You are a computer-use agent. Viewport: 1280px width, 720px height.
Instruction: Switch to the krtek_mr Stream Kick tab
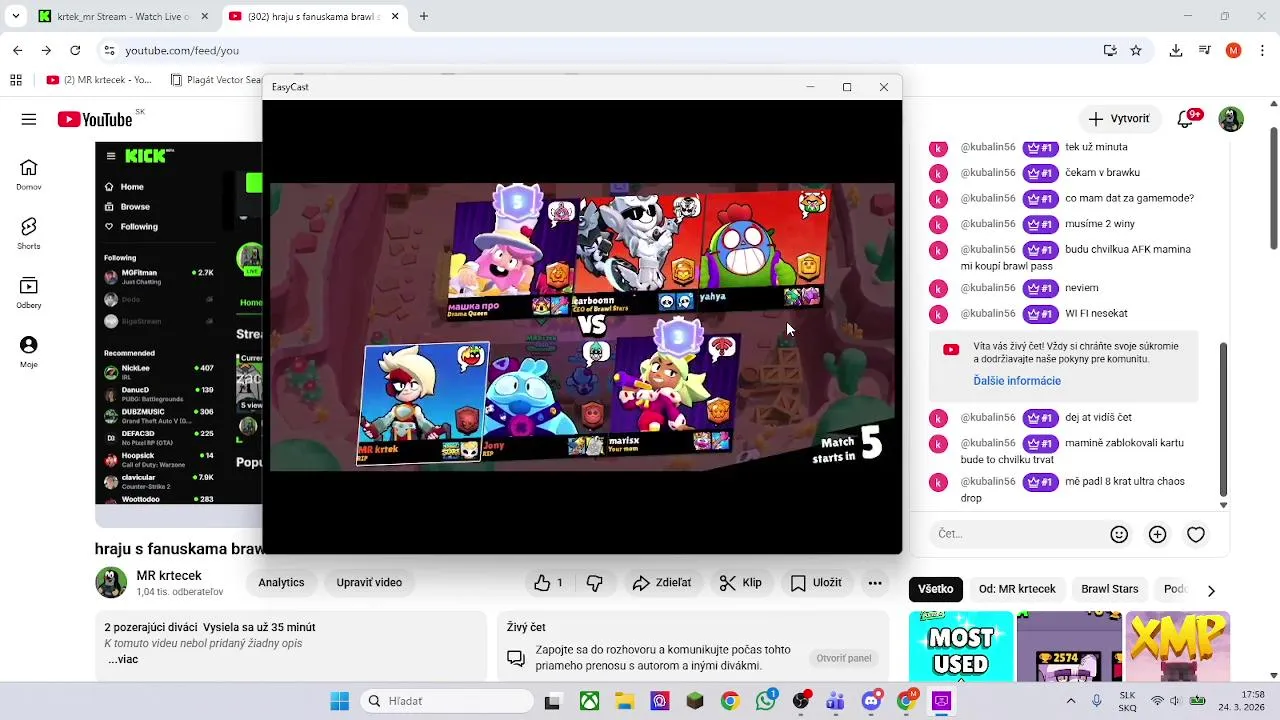(123, 17)
